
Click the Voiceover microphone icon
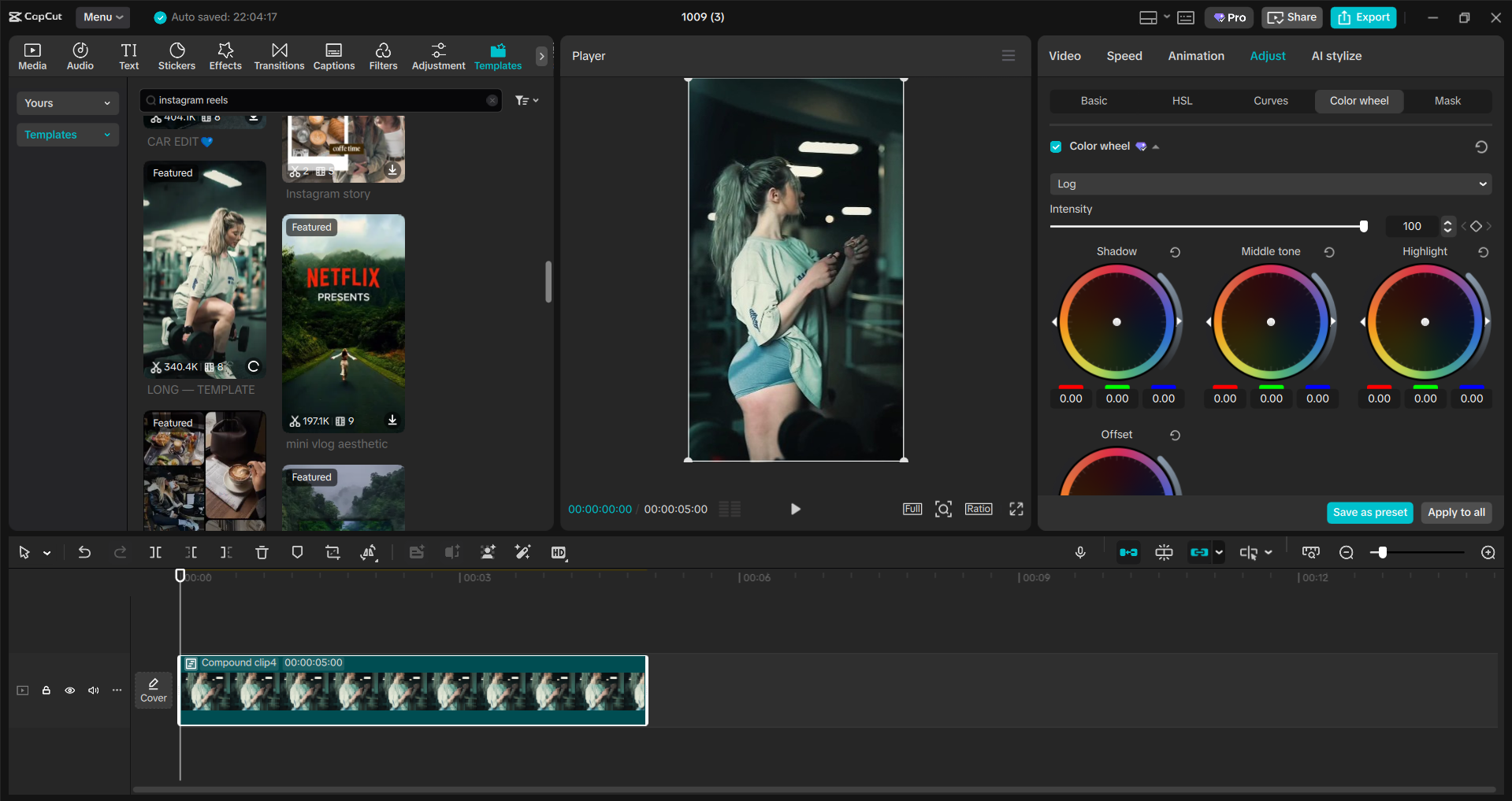tap(1079, 552)
